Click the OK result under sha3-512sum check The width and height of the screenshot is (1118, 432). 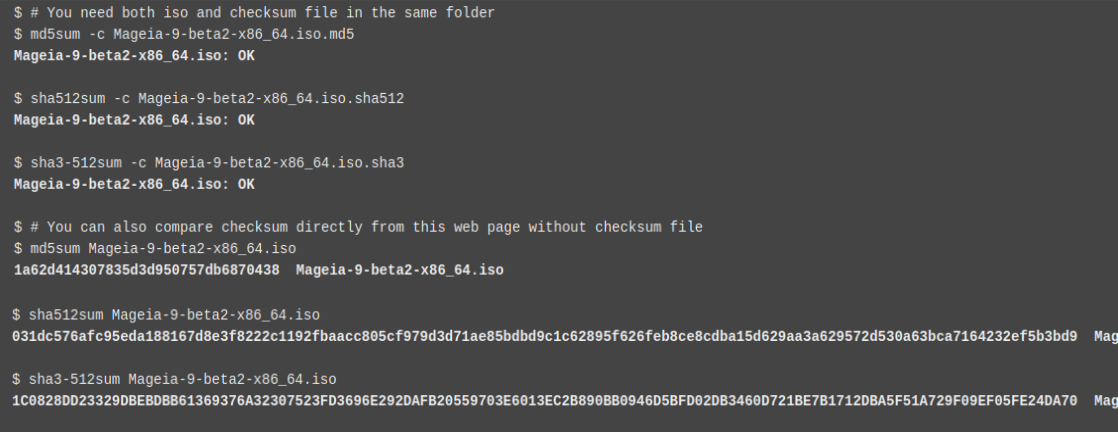point(246,184)
